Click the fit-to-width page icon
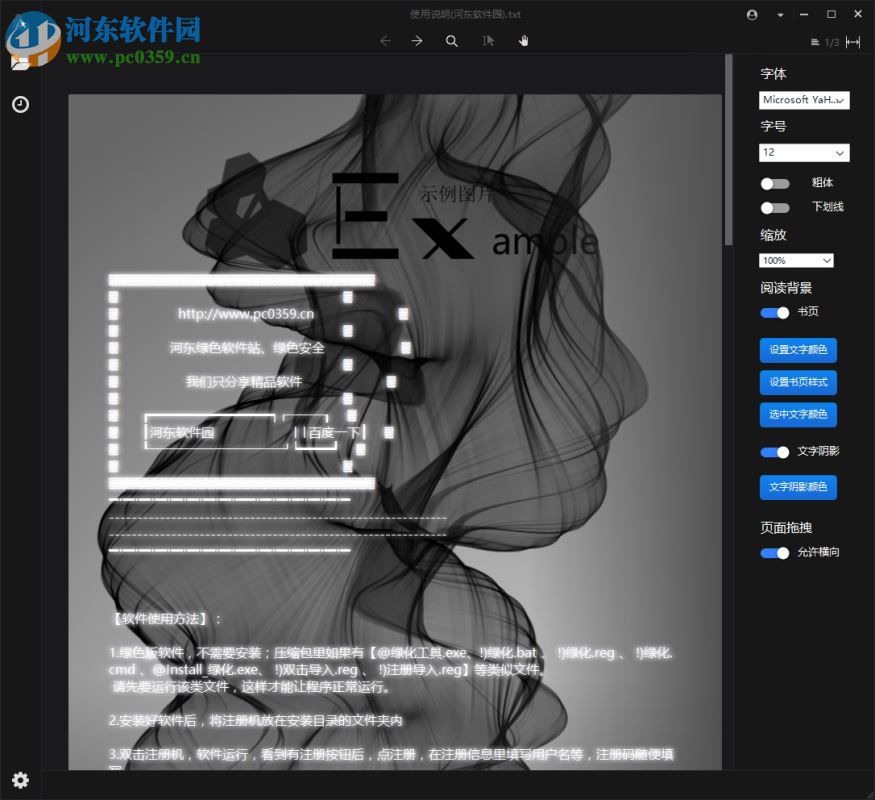The image size is (875, 800). tap(852, 42)
